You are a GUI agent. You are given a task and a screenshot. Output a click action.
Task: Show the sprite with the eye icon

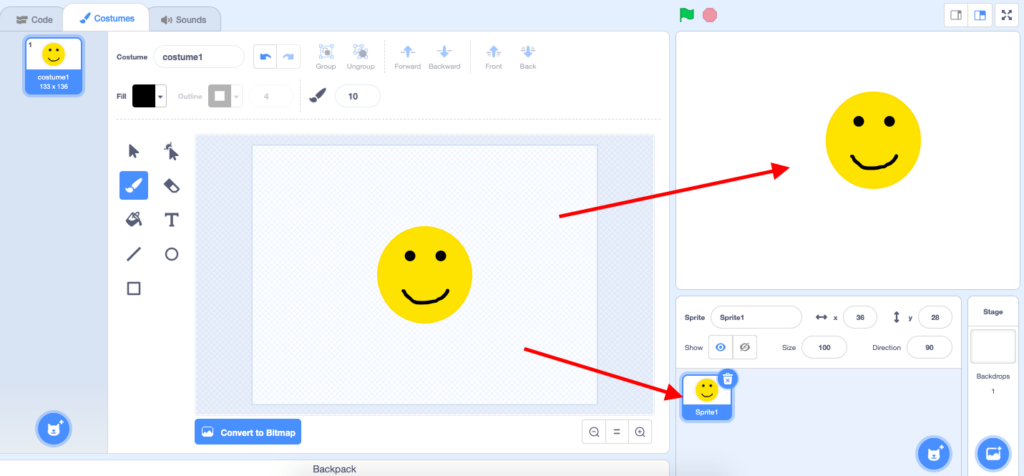[719, 347]
